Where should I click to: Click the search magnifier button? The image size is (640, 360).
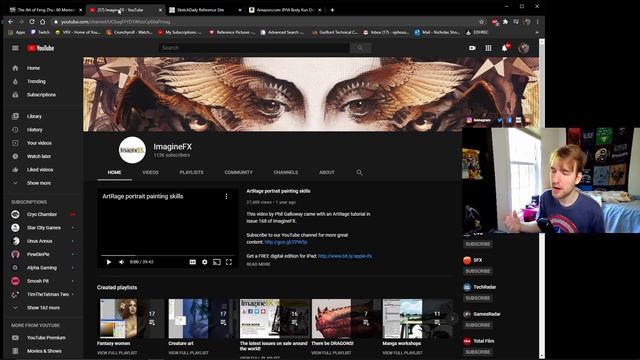pos(360,48)
